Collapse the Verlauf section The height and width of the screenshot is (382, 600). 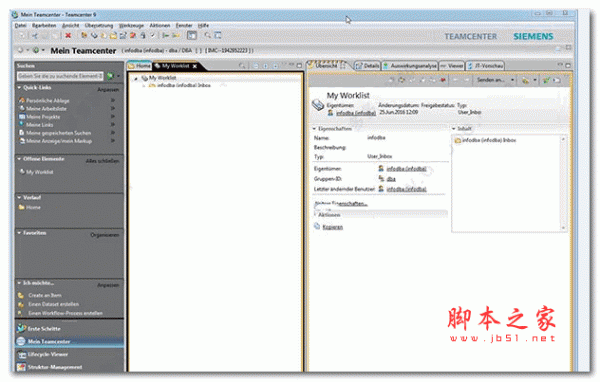pos(19,198)
